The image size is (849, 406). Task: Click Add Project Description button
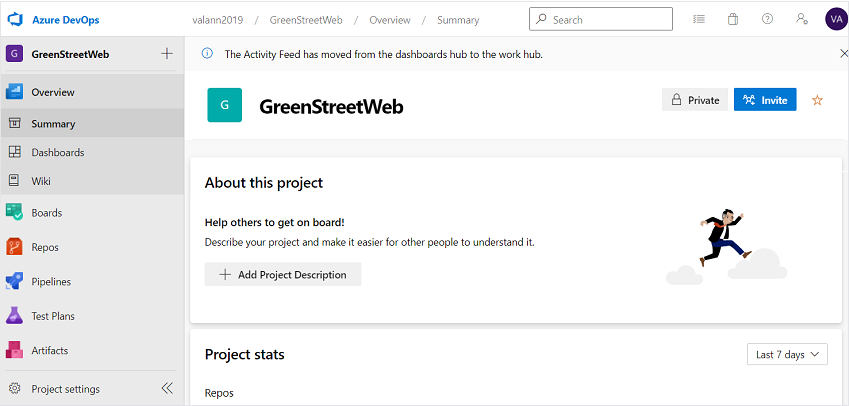[x=283, y=274]
